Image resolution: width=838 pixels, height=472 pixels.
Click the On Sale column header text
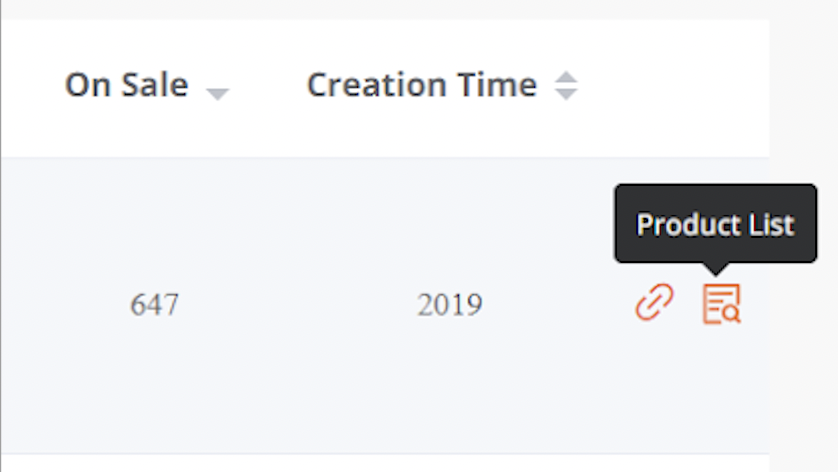click(126, 86)
